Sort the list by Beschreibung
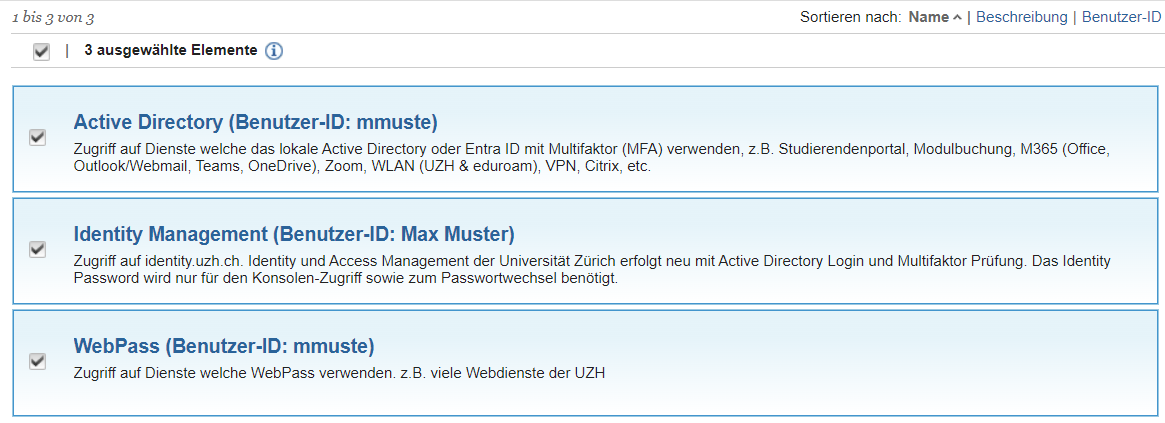This screenshot has width=1165, height=423. [x=1021, y=17]
